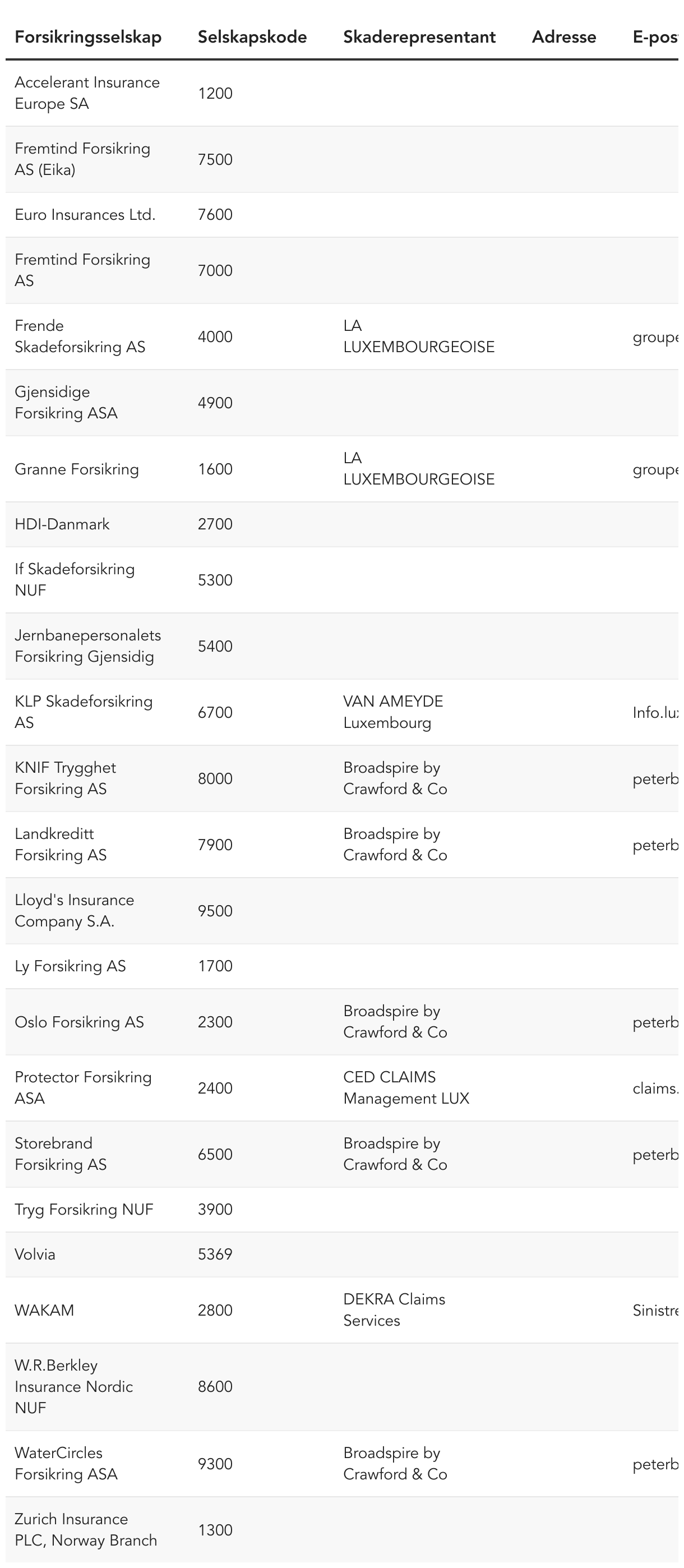Click the Skaderepresentant column header
Image resolution: width=684 pixels, height=1568 pixels.
pyautogui.click(x=419, y=37)
